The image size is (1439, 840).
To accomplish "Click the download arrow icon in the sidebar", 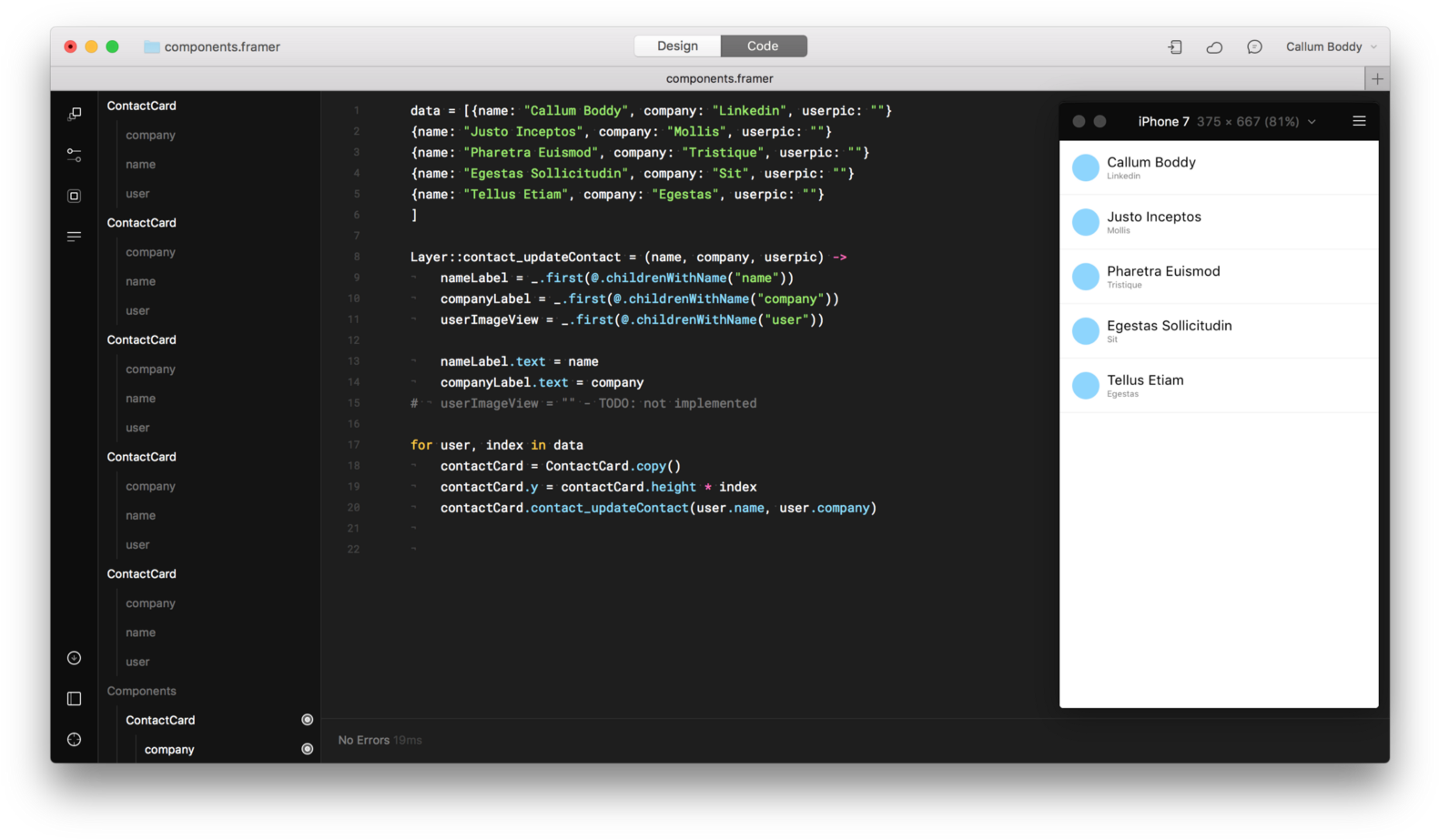I will 75,658.
